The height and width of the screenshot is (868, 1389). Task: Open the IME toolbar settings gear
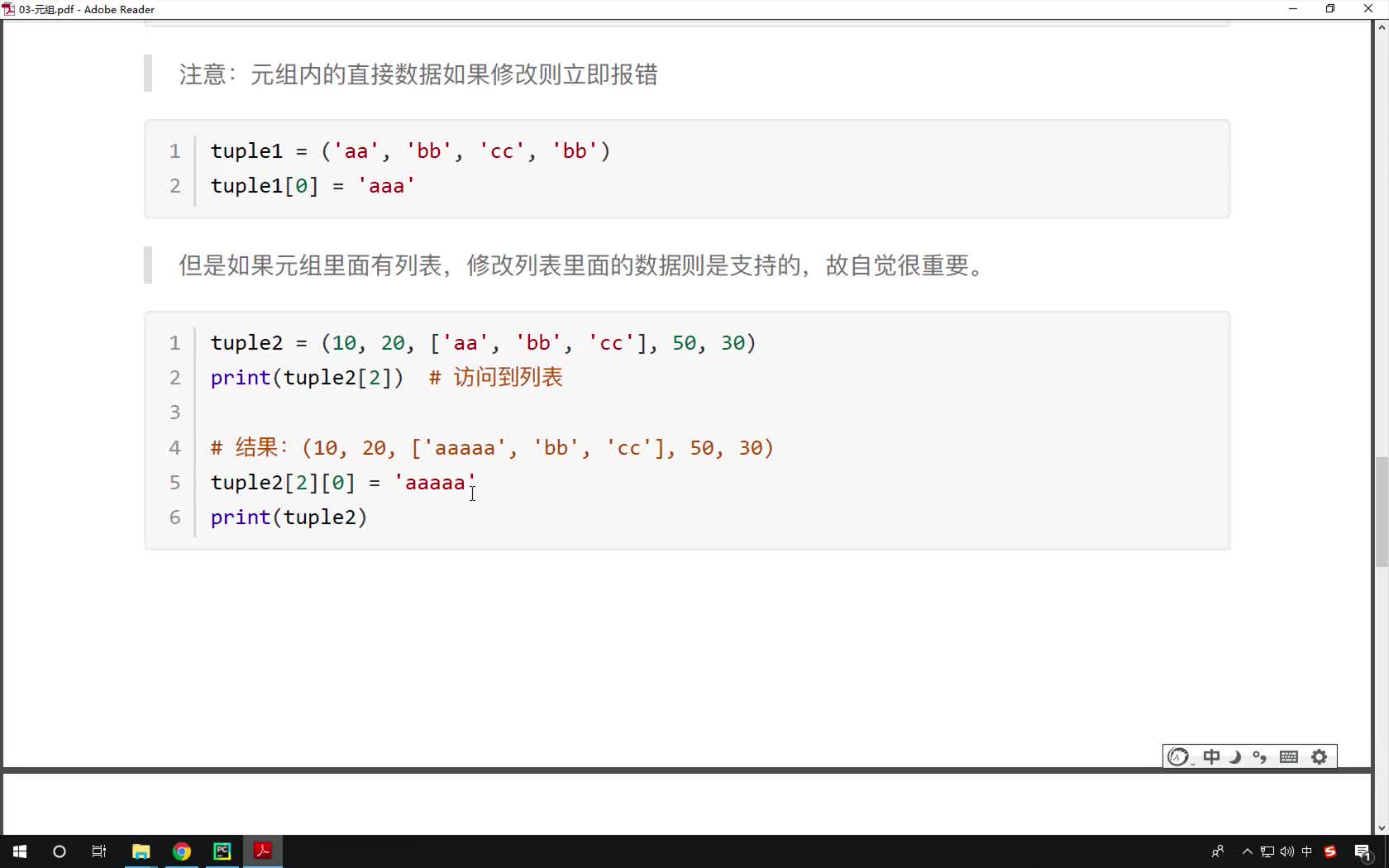click(x=1320, y=757)
